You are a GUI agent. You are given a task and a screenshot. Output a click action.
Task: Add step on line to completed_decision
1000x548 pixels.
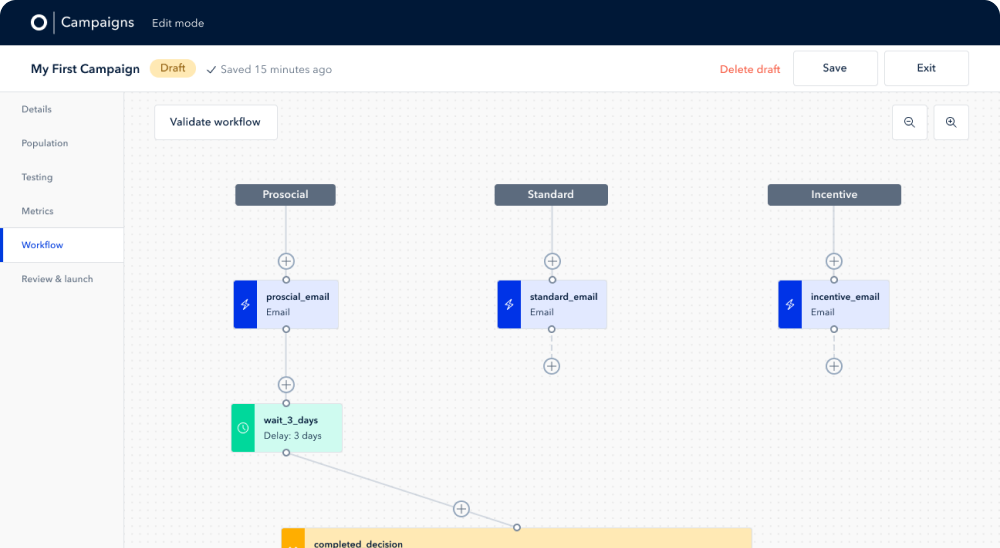(462, 509)
